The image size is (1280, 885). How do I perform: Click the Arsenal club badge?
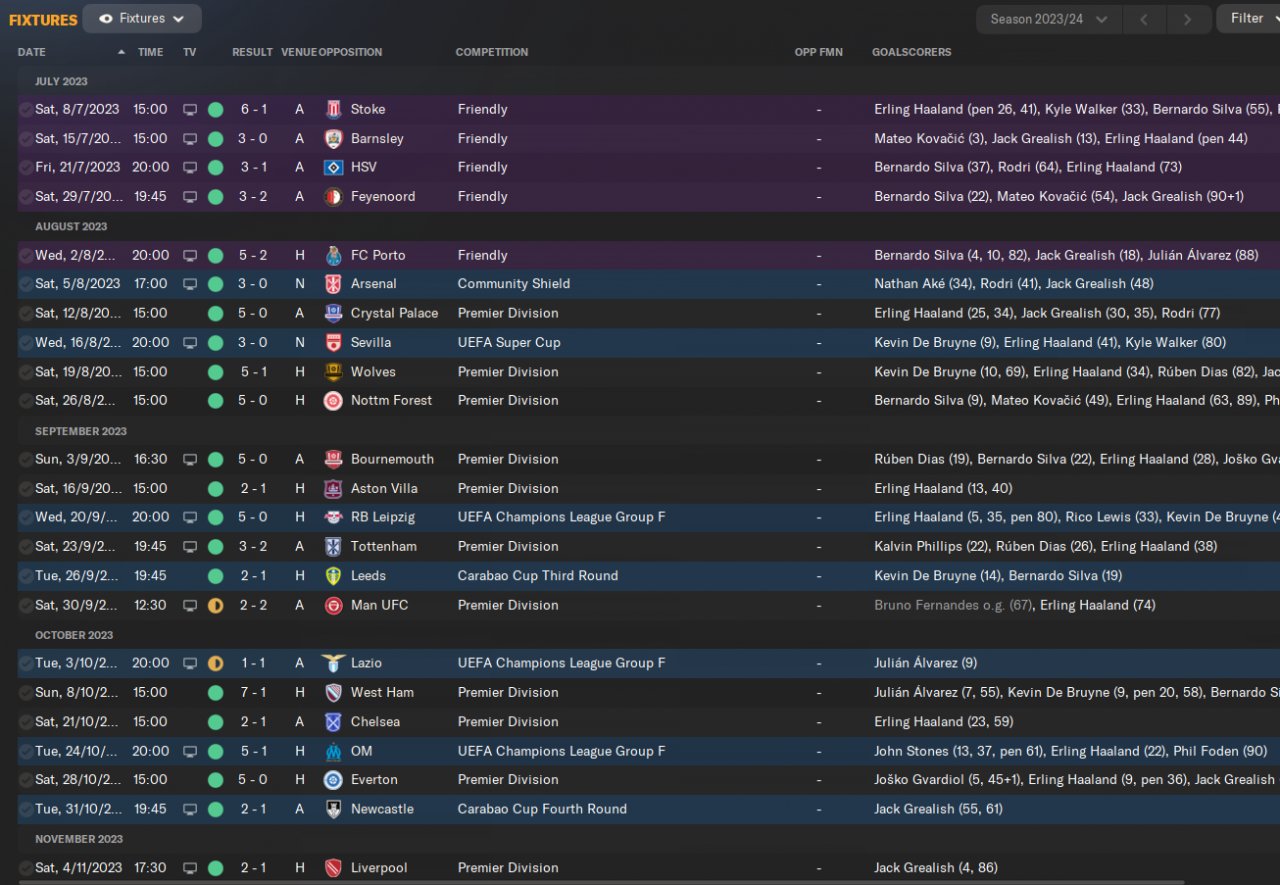tap(334, 285)
